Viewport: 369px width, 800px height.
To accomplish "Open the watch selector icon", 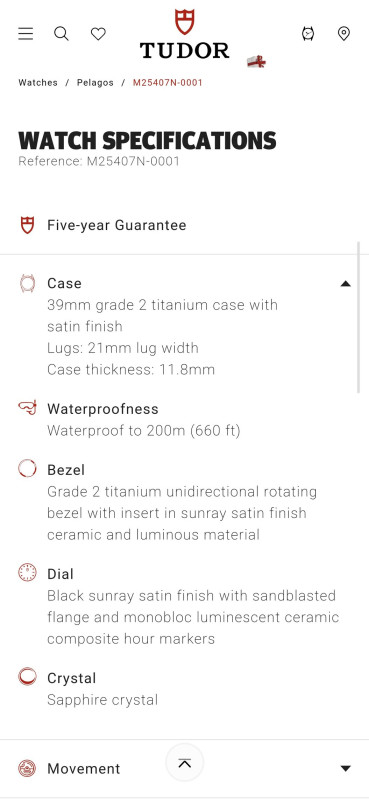I will [x=308, y=34].
